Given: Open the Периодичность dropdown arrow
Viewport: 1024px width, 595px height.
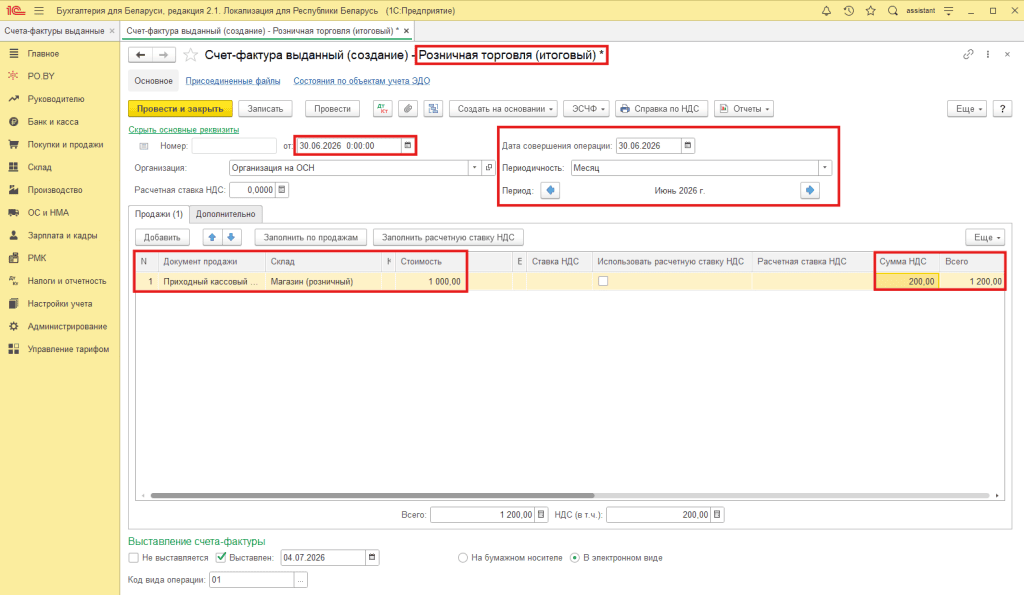Looking at the screenshot, I should [825, 168].
